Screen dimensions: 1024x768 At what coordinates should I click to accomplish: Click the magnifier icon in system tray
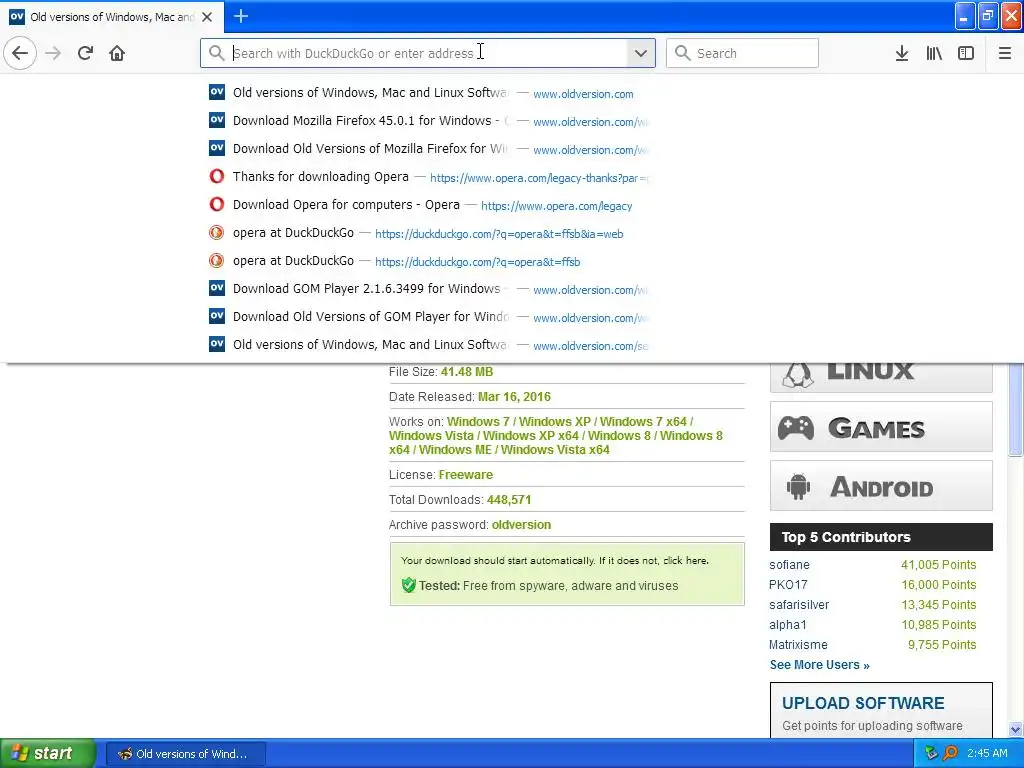950,754
